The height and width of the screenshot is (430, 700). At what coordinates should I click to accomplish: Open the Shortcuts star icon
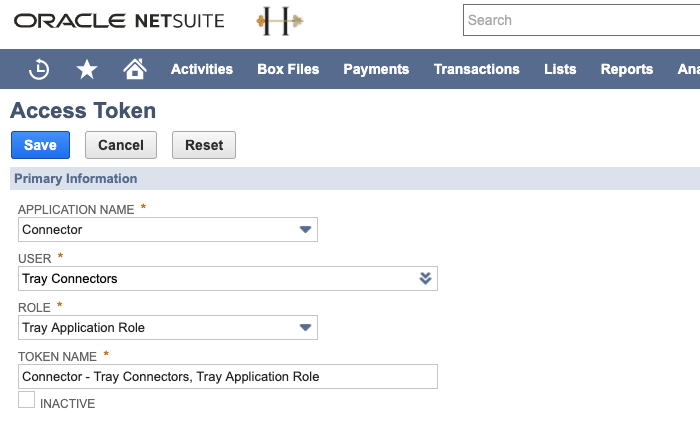87,69
